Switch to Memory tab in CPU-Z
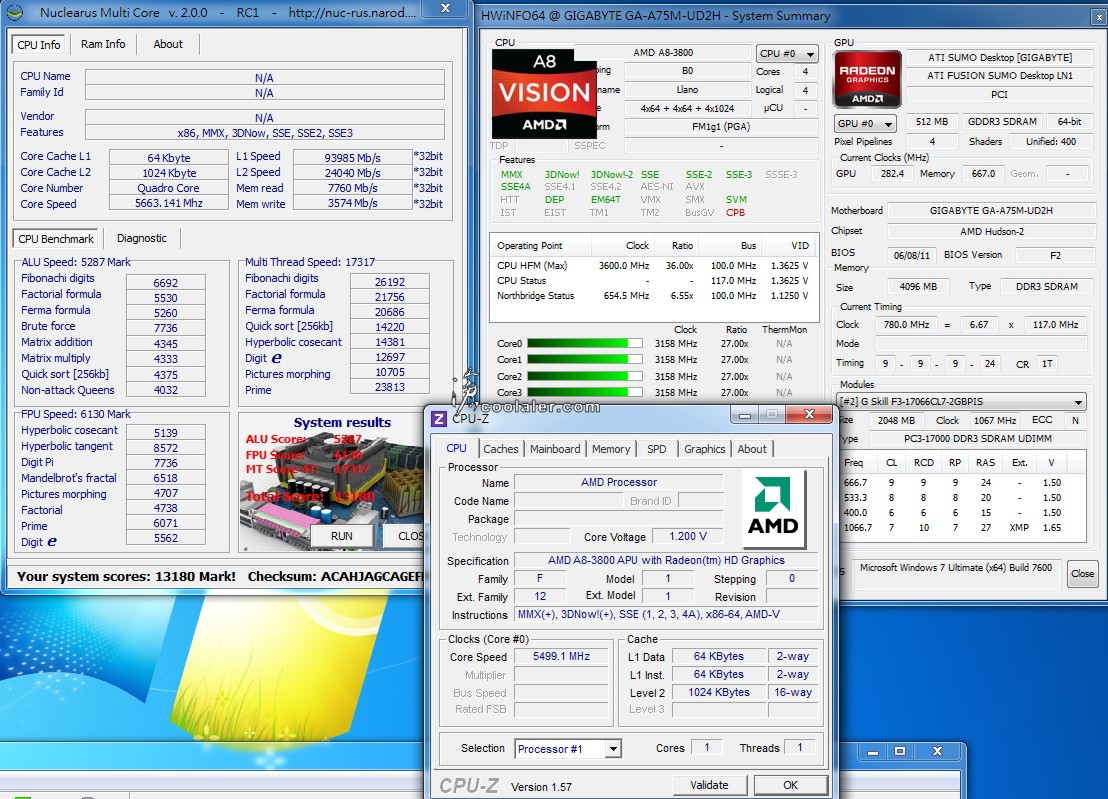The height and width of the screenshot is (799, 1108). point(611,449)
